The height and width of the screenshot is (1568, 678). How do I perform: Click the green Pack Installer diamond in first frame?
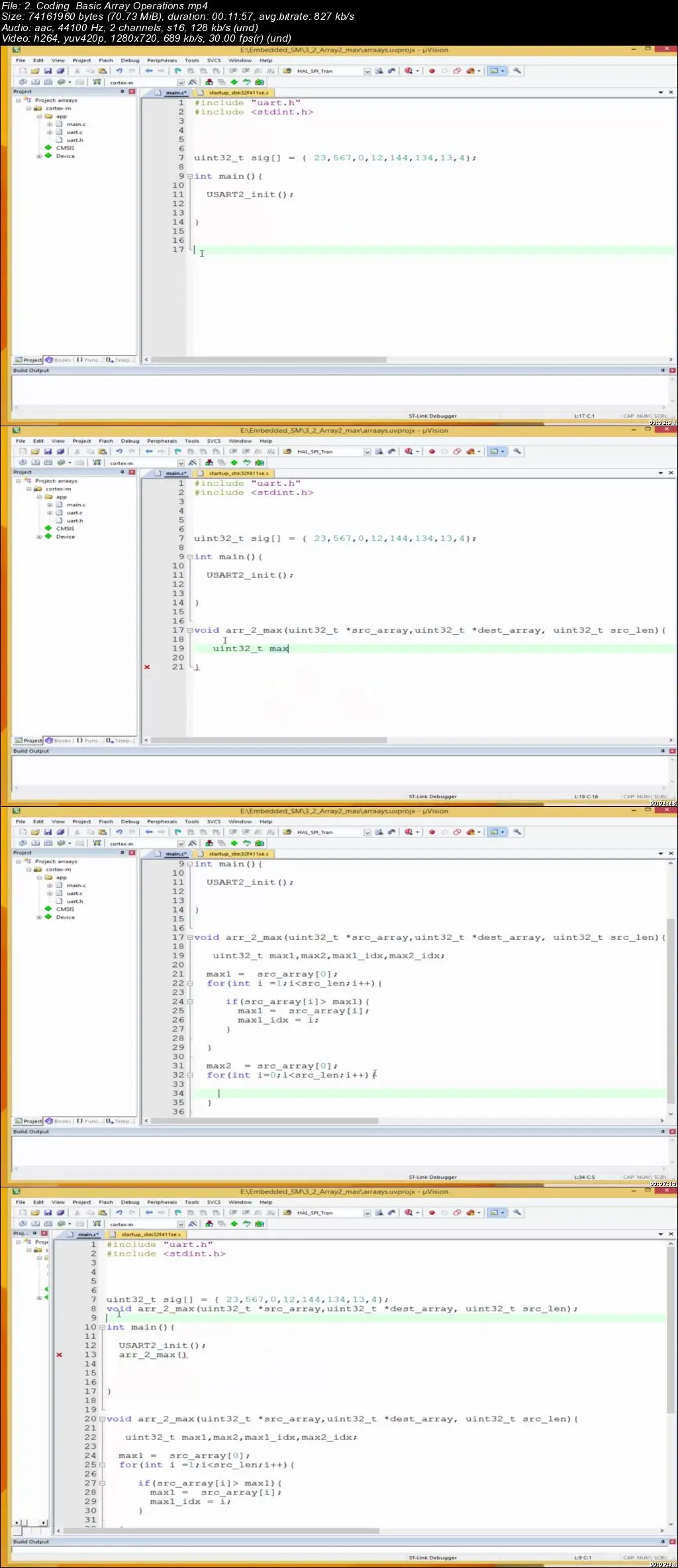pyautogui.click(x=234, y=82)
